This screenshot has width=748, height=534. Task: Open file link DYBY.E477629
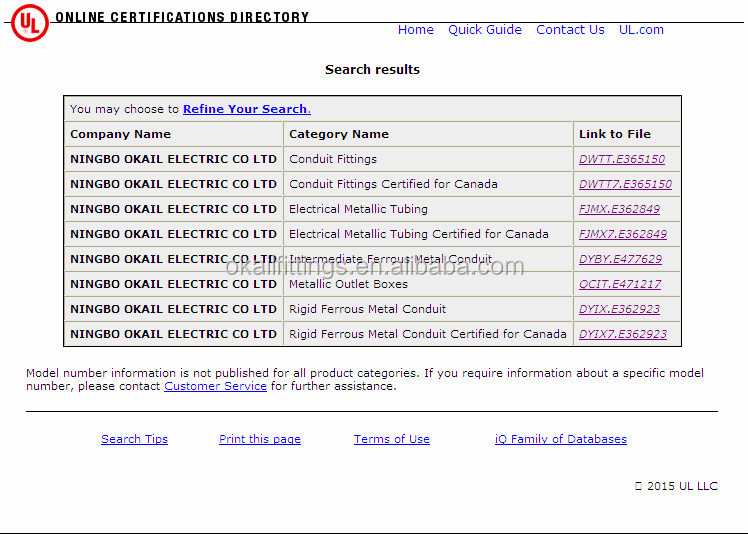(x=620, y=259)
